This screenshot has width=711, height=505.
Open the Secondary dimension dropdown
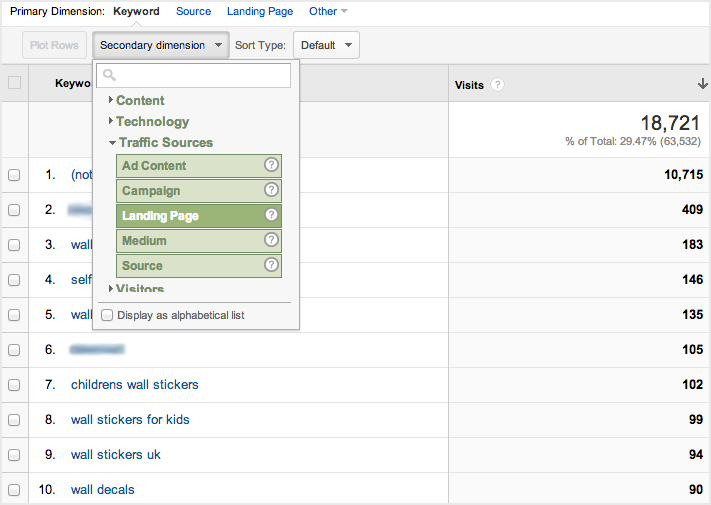(160, 45)
